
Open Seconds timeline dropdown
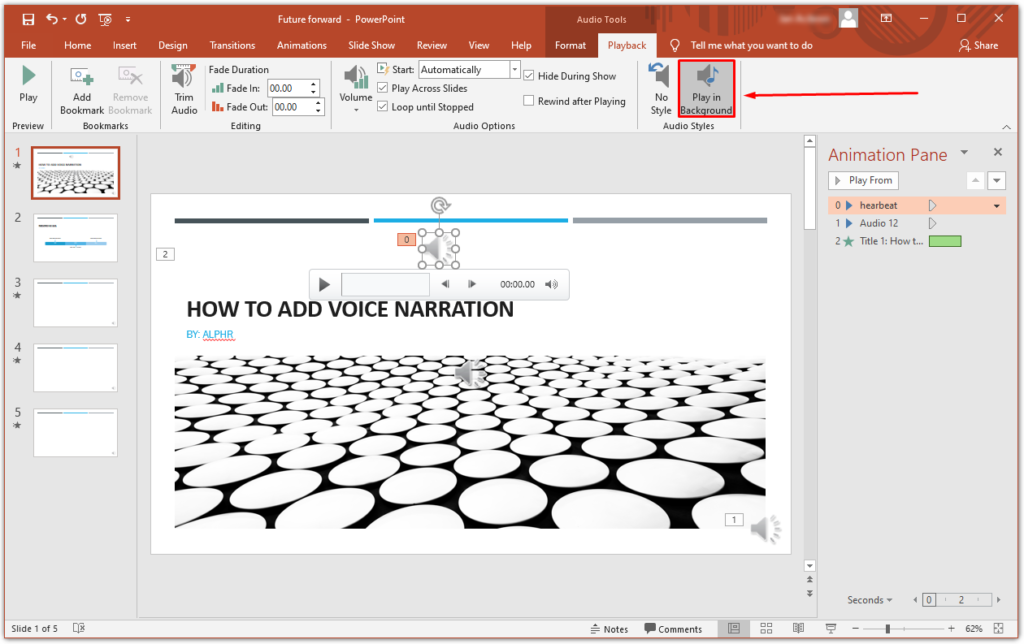870,600
